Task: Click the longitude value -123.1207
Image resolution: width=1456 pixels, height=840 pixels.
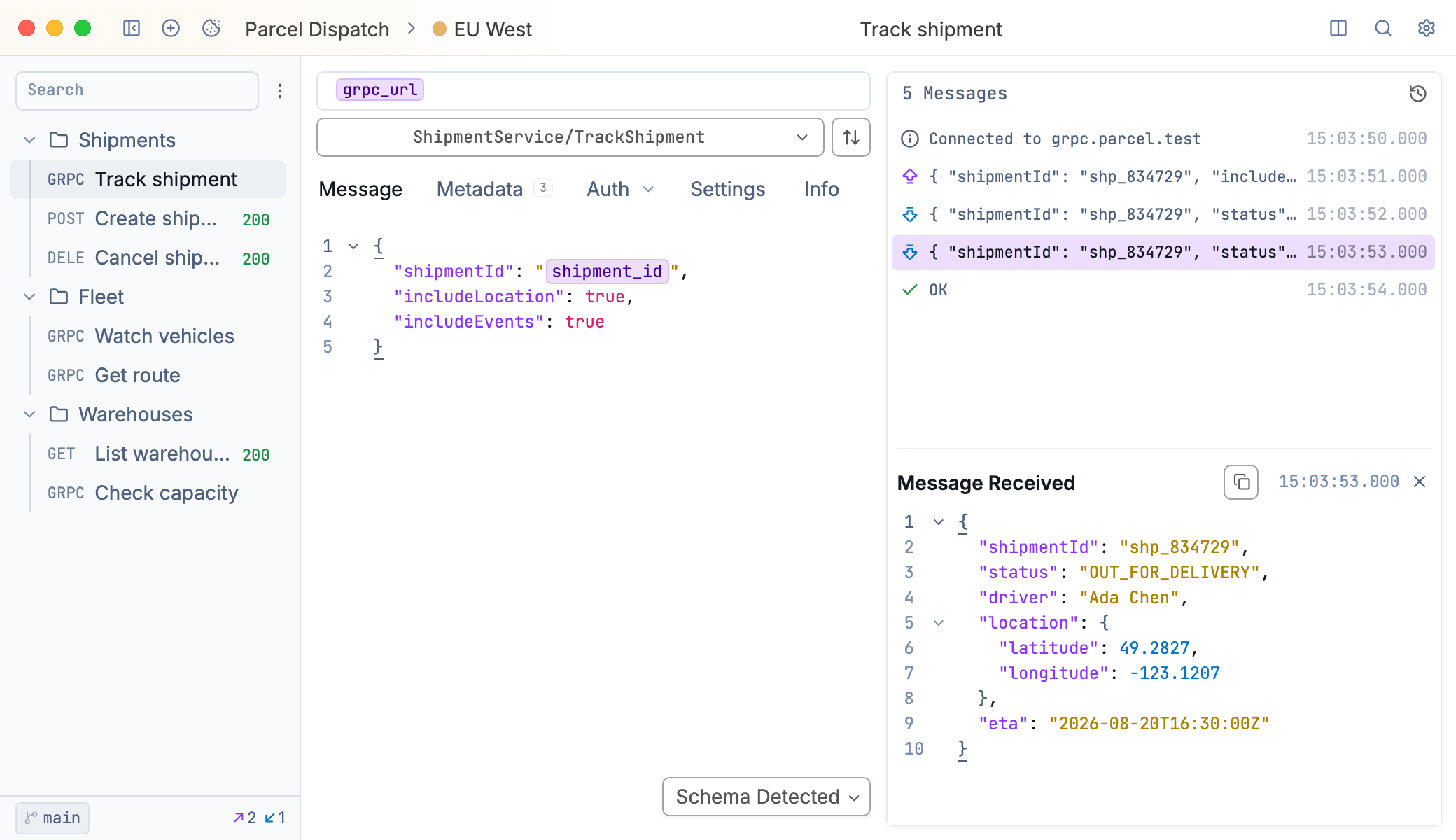Action: (1175, 673)
